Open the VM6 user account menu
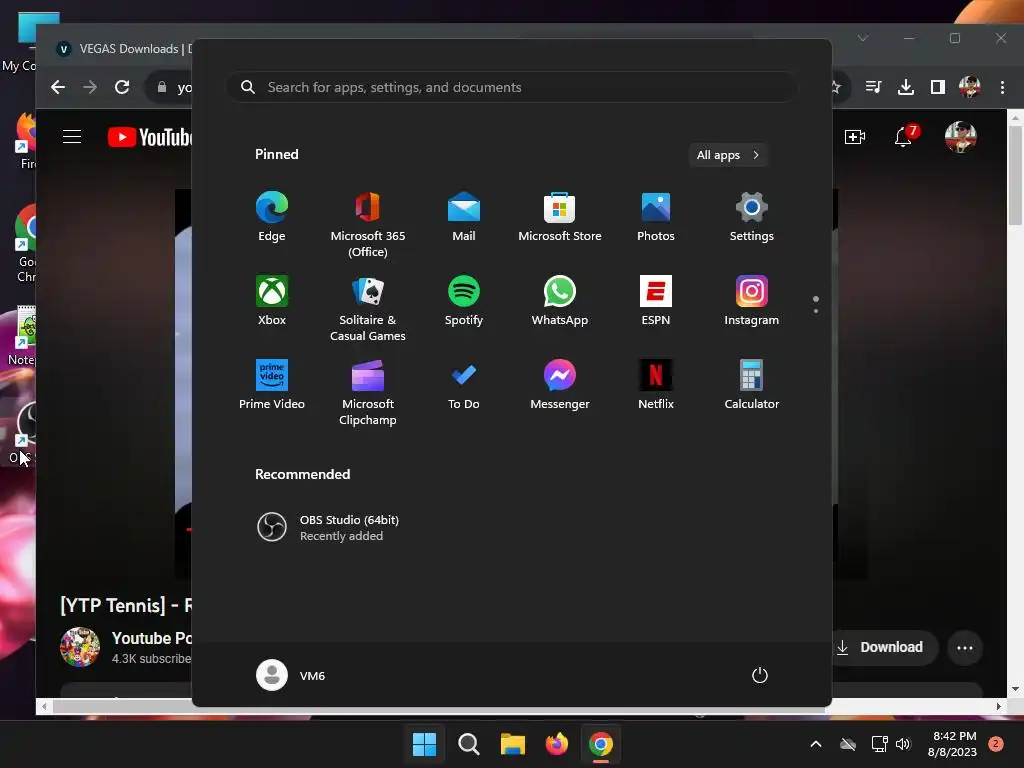The height and width of the screenshot is (768, 1024). click(x=291, y=675)
